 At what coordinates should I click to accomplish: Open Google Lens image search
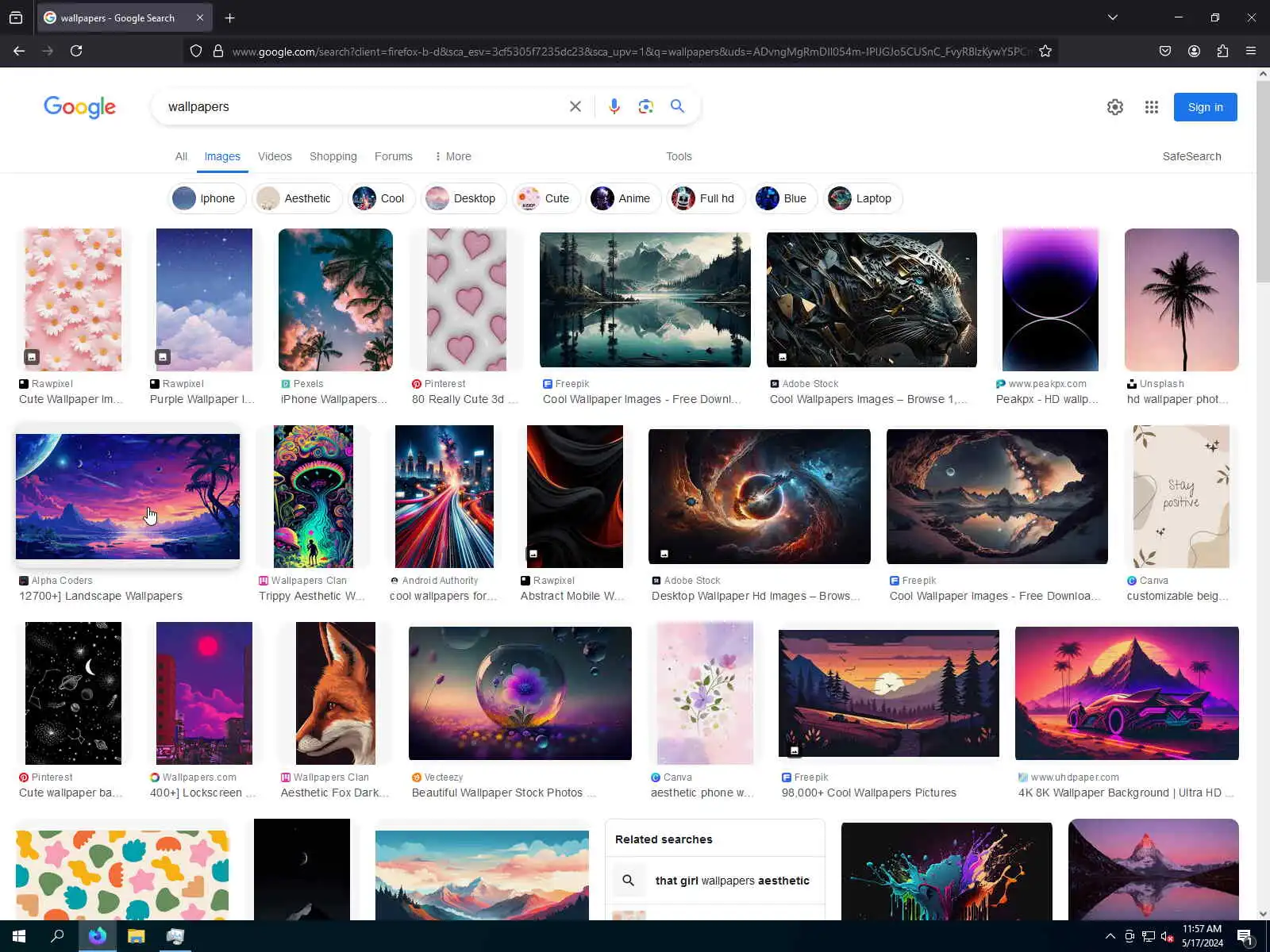(646, 106)
